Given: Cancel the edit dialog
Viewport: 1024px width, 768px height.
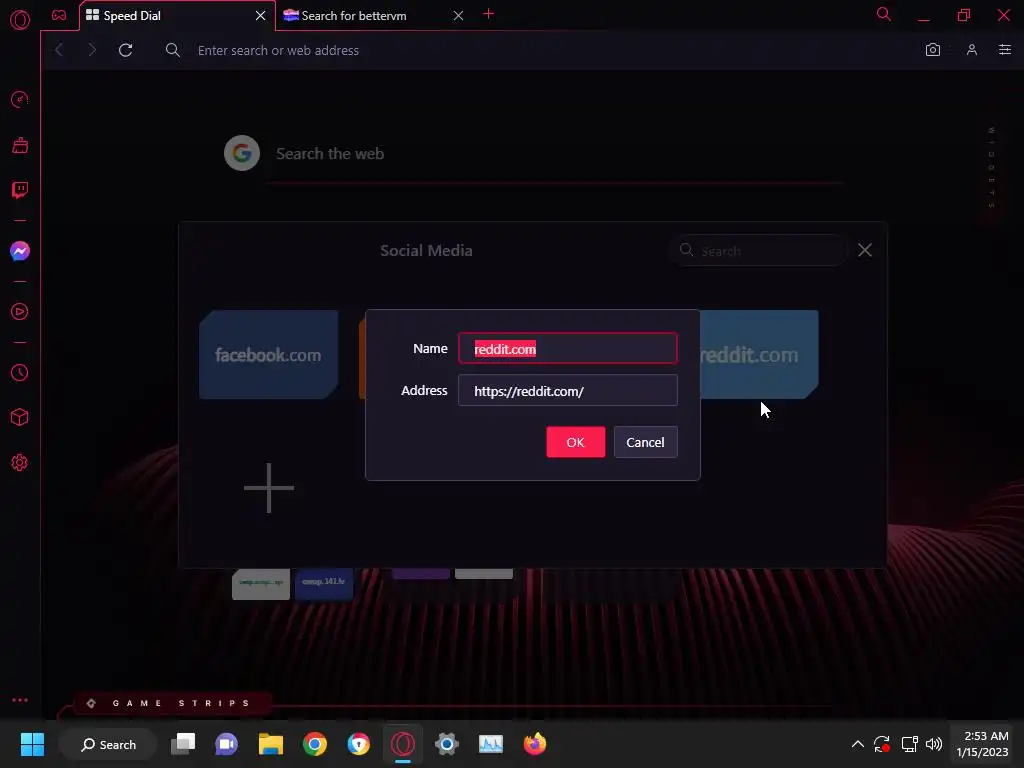Looking at the screenshot, I should (645, 442).
